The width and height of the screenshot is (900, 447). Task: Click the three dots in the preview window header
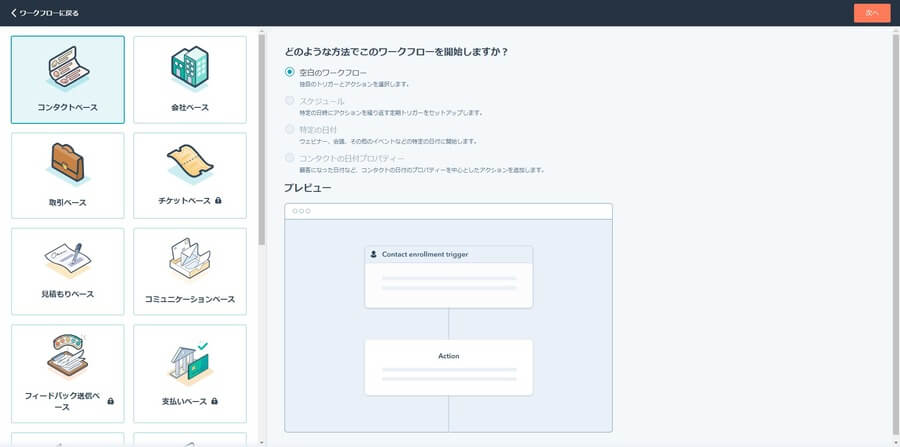tap(301, 211)
